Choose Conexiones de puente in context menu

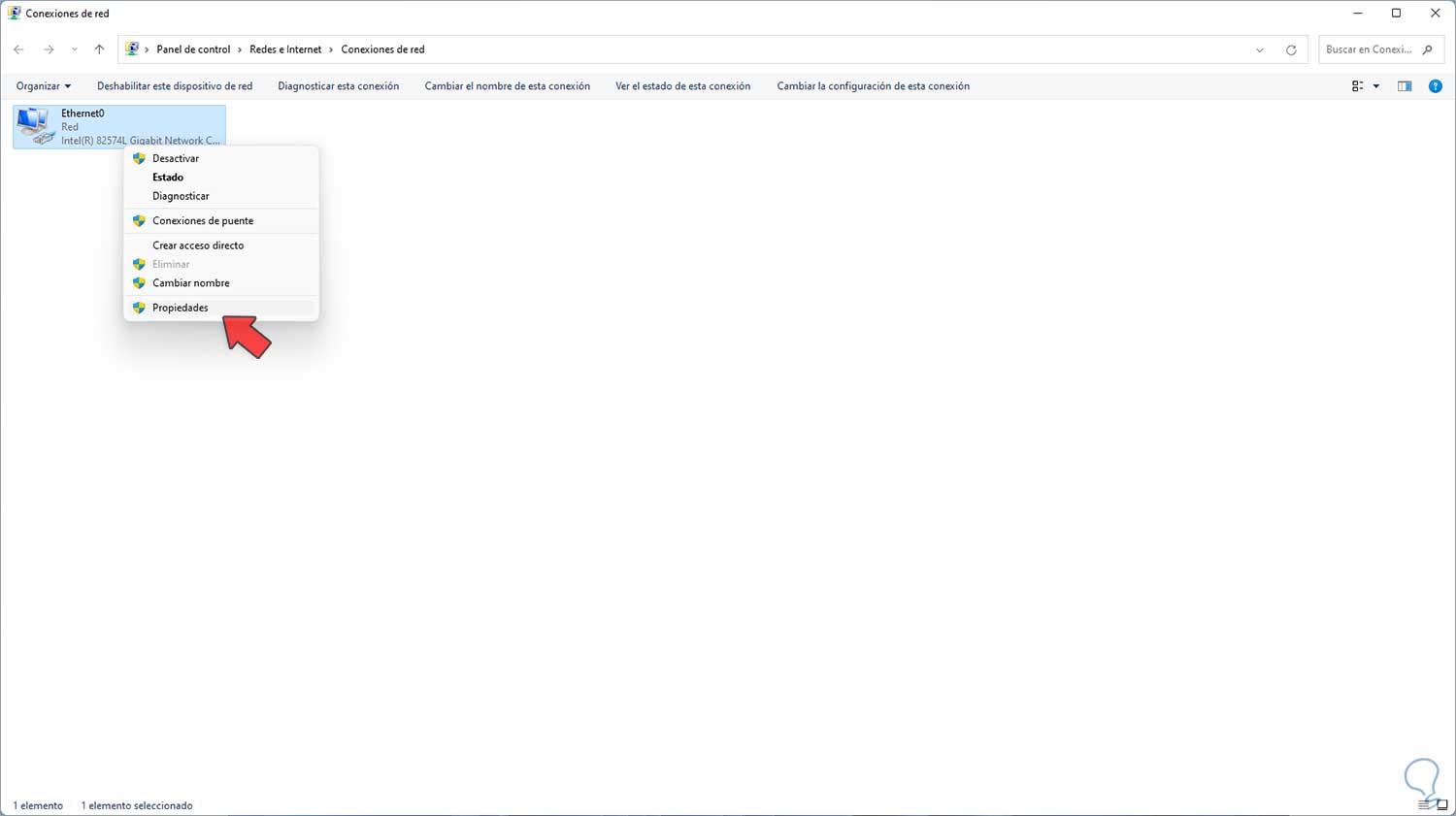[221, 221]
